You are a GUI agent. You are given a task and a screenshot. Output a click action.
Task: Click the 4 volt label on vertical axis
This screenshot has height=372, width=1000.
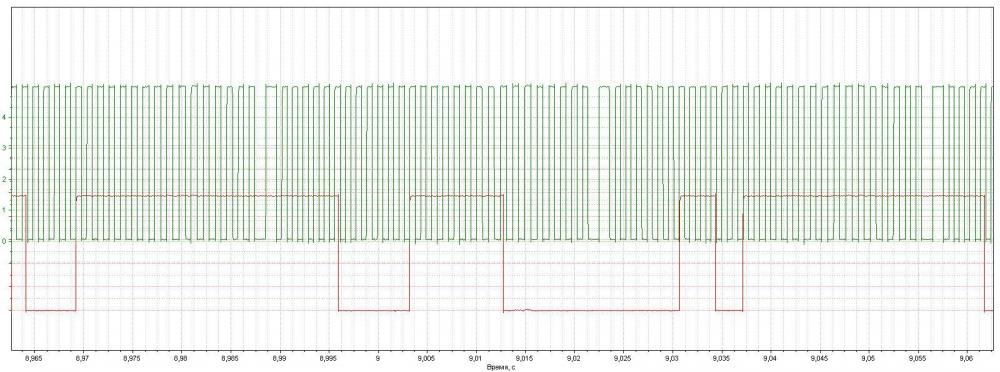pyautogui.click(x=4, y=117)
